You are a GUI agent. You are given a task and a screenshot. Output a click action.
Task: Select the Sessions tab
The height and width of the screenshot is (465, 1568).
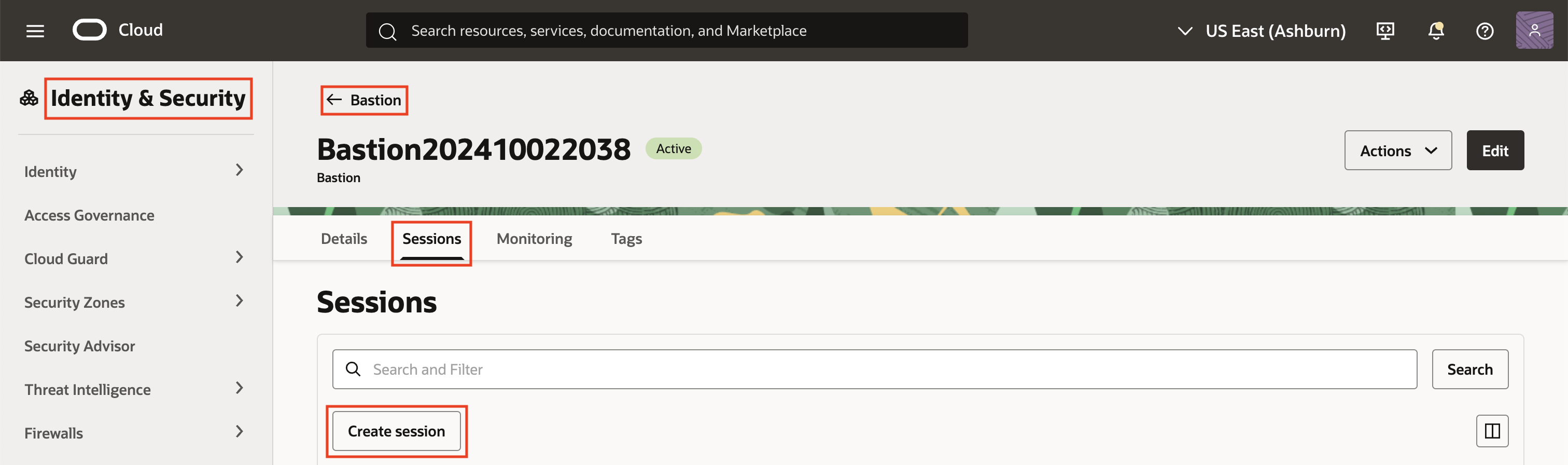point(431,238)
